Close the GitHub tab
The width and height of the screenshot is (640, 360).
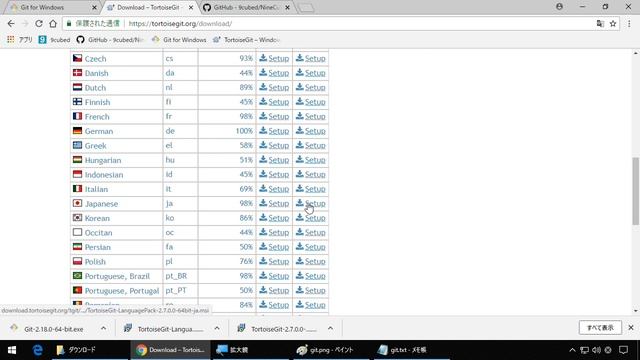click(287, 7)
